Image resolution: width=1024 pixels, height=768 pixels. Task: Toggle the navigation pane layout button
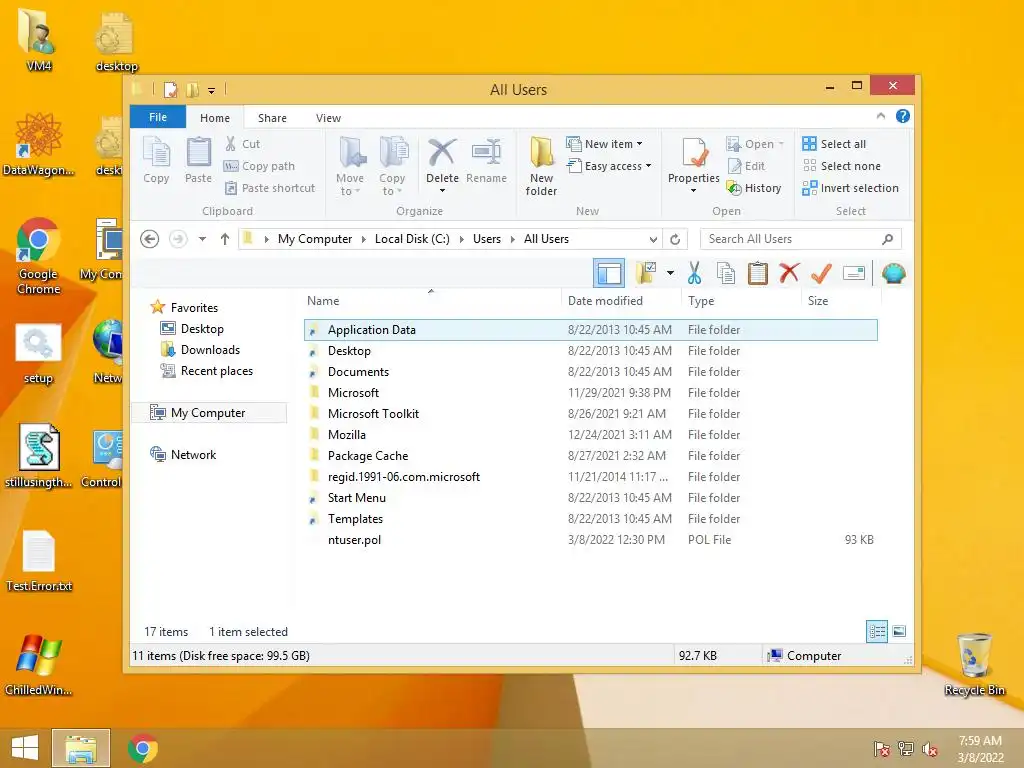click(x=609, y=273)
